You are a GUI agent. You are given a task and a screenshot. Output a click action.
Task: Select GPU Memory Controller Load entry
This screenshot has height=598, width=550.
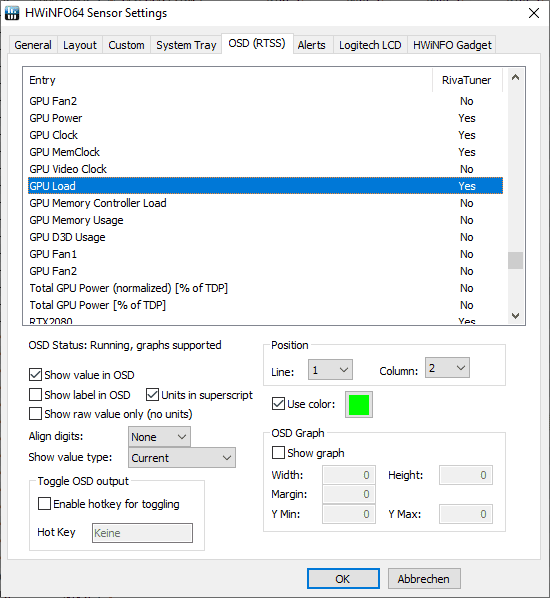tap(265, 203)
